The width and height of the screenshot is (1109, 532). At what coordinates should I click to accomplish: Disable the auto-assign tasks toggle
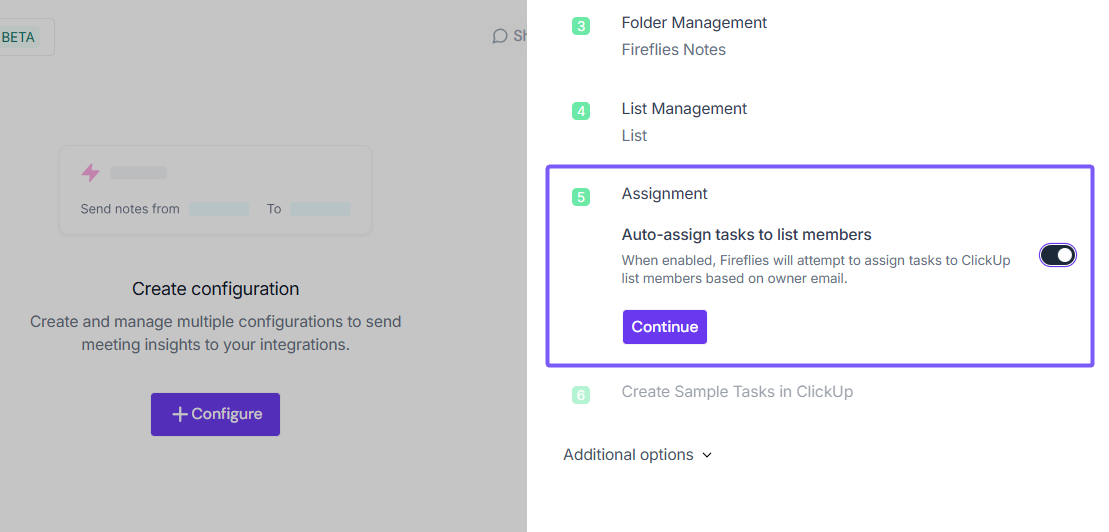point(1058,255)
